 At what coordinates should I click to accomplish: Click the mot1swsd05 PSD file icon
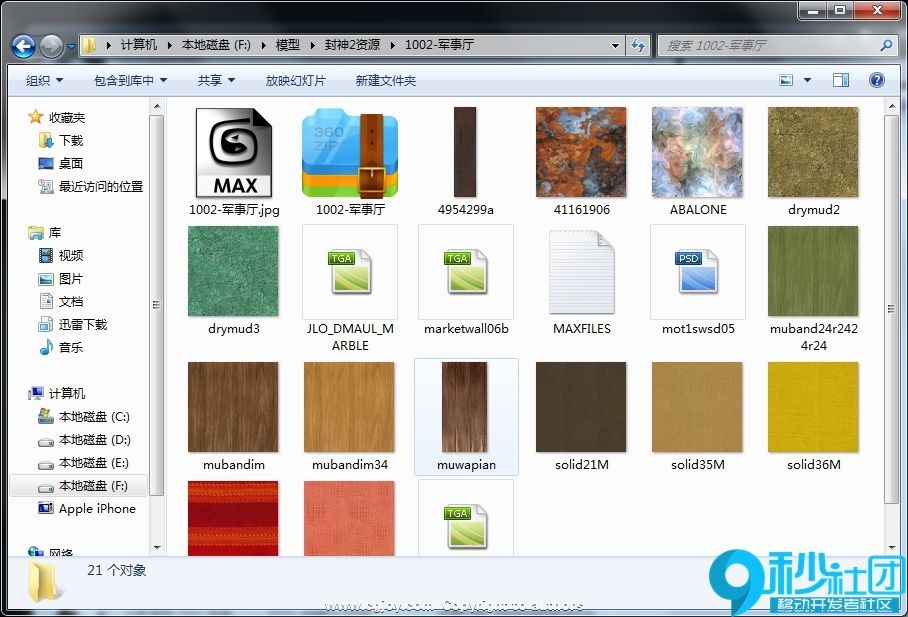point(697,271)
